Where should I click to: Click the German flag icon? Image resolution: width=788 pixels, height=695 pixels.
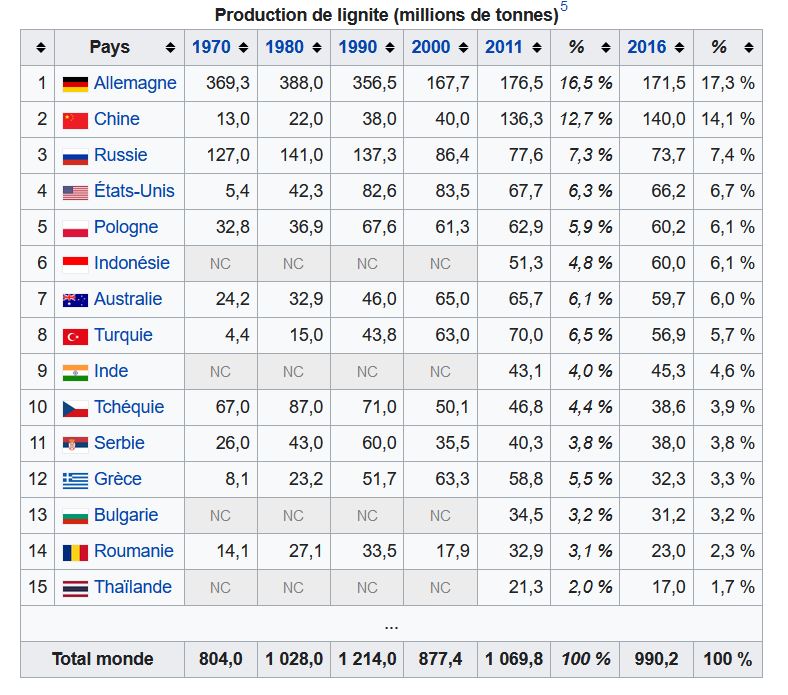[75, 84]
